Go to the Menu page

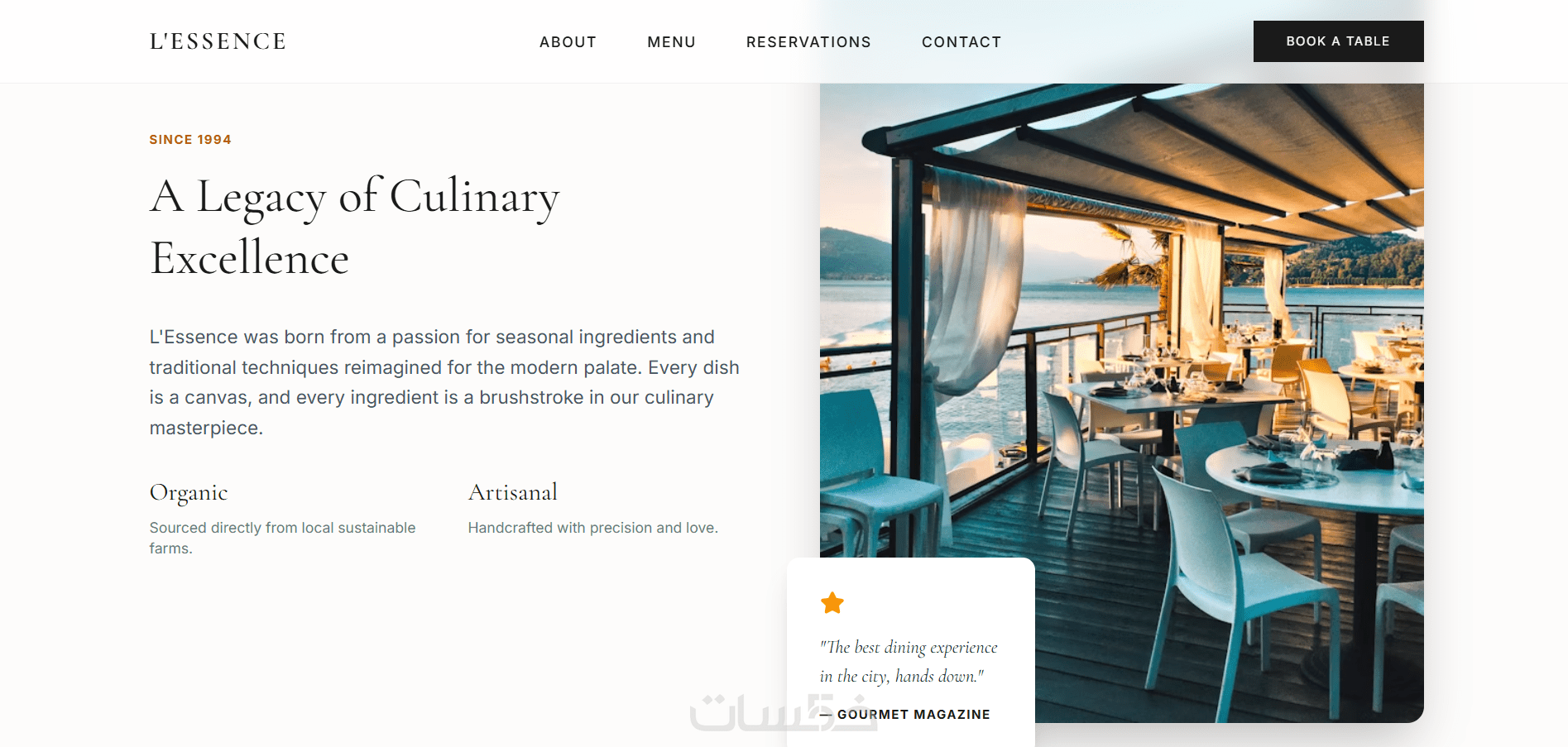point(671,42)
